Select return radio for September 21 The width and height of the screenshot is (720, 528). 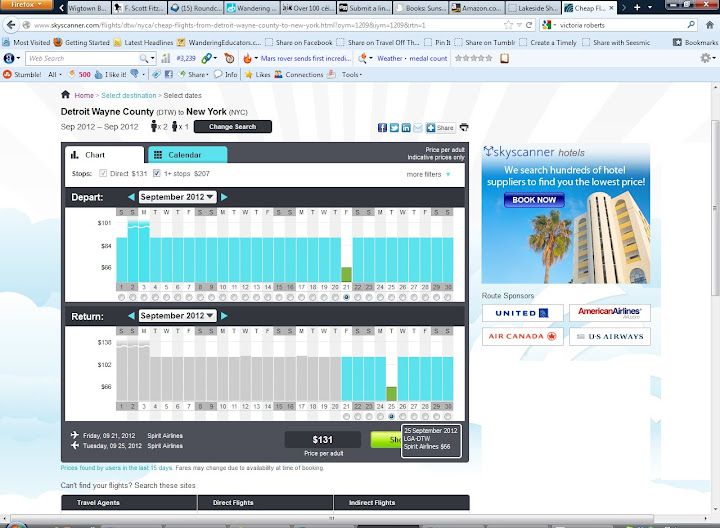[346, 416]
